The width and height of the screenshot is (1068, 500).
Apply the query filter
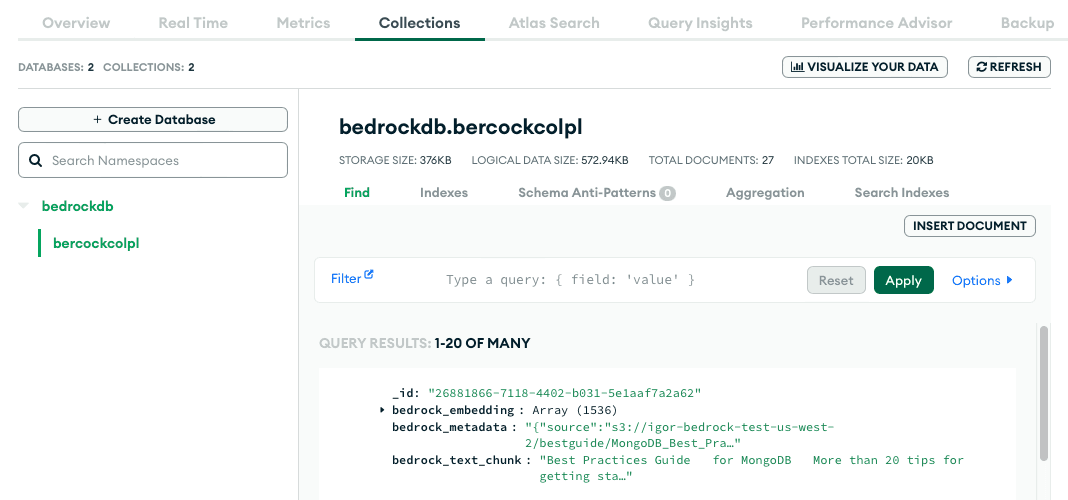coord(903,280)
